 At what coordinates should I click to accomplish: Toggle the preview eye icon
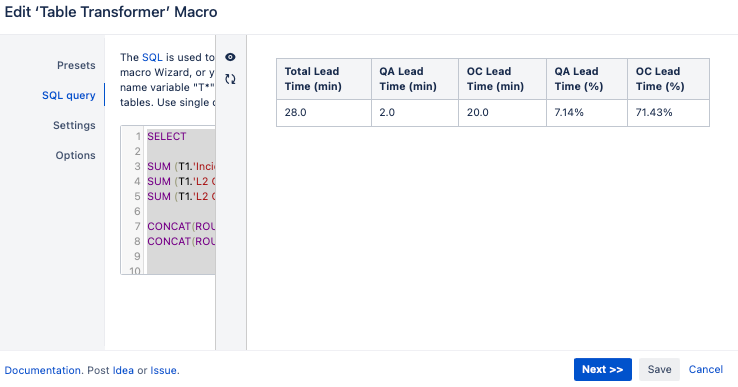(230, 57)
